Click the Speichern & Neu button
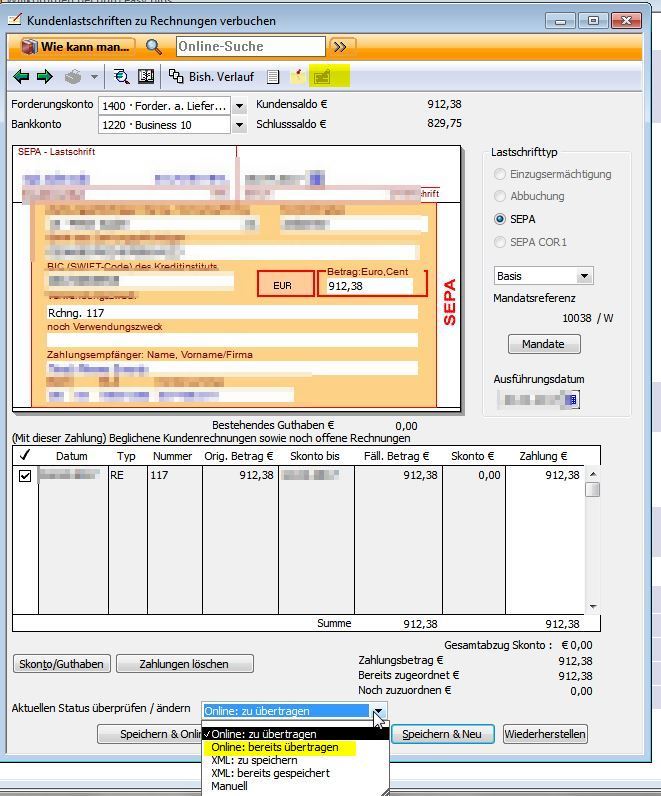The image size is (661, 796). coord(442,734)
